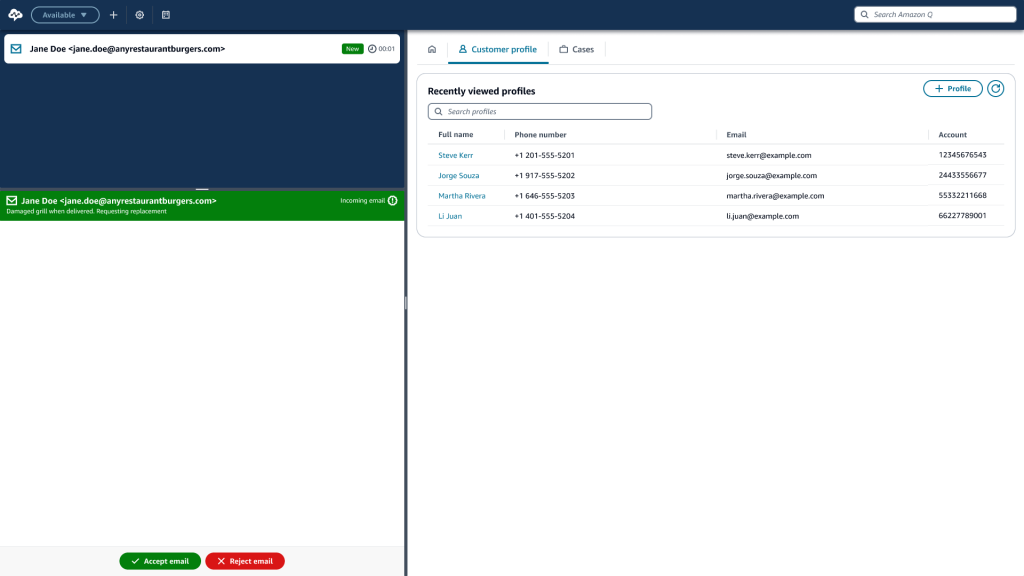Click the Amazon Connect logo
1024x576 pixels.
pyautogui.click(x=16, y=13)
